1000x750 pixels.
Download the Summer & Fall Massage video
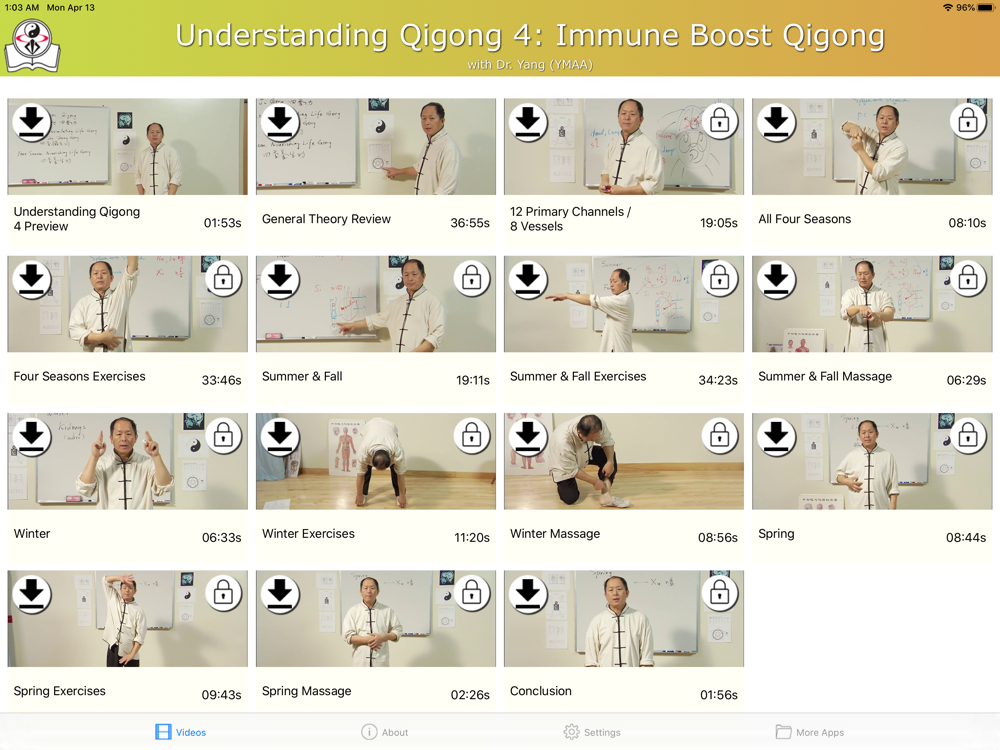[x=776, y=279]
